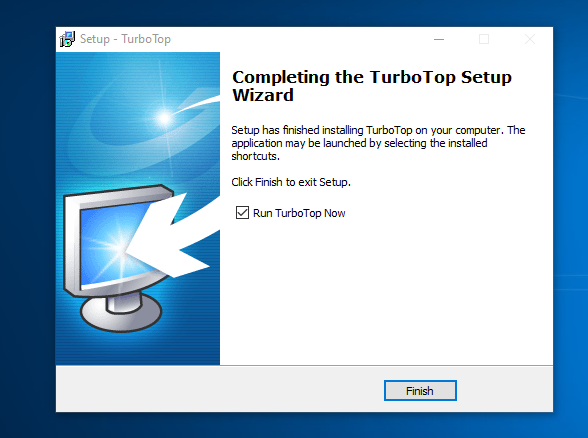Uncheck the Run TurboTop Now checkbox
Image resolution: width=588 pixels, height=438 pixels.
[x=242, y=213]
